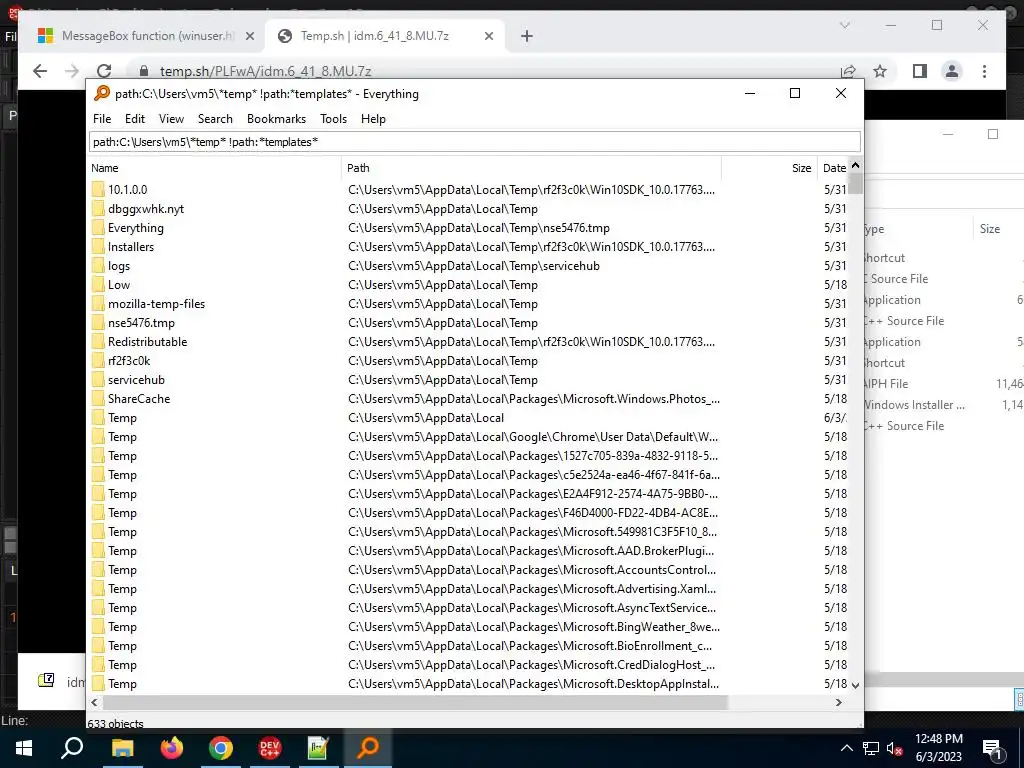Click the Chrome address bar URL
Viewport: 1024px width, 768px height.
(x=265, y=71)
